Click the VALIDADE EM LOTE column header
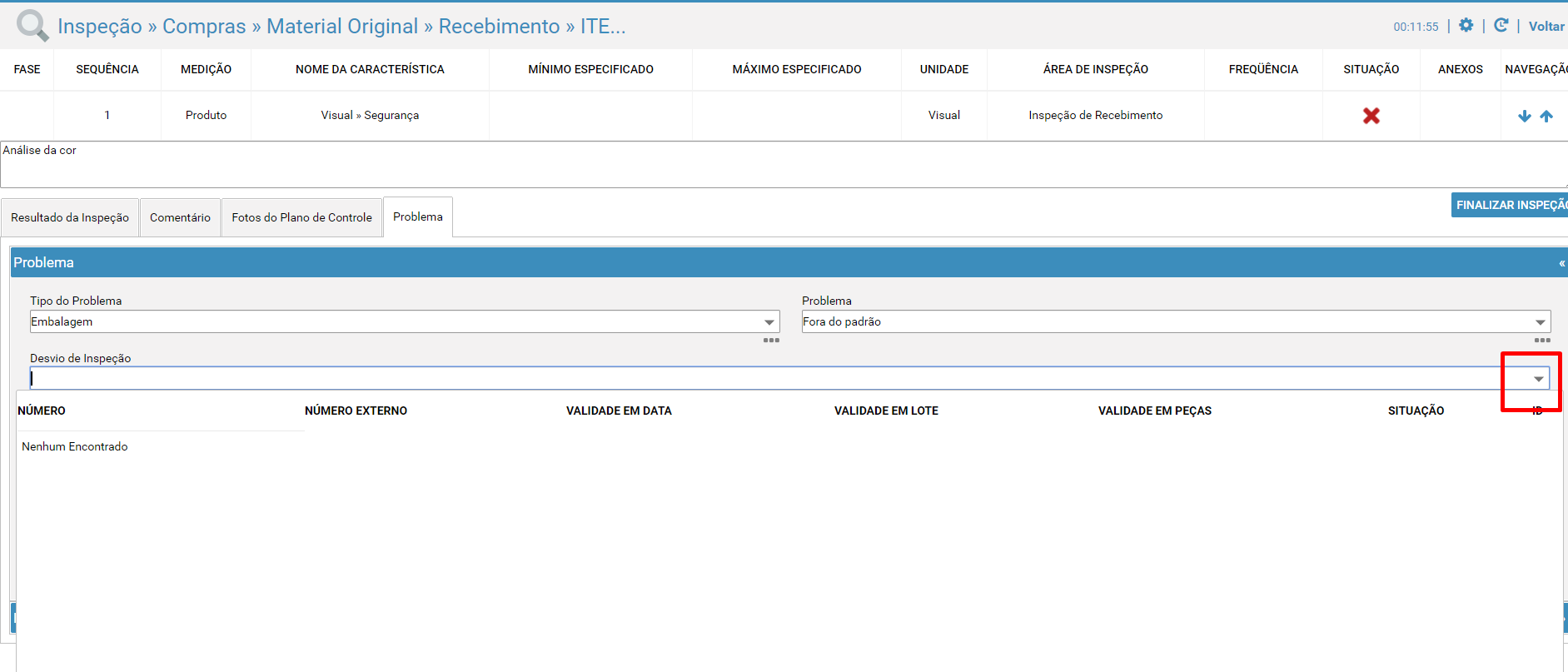Image resolution: width=1568 pixels, height=672 pixels. [886, 411]
